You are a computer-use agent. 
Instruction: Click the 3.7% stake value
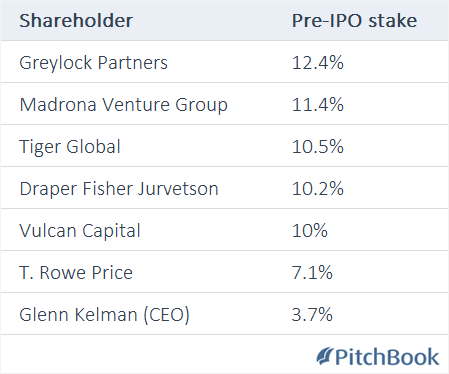[312, 315]
